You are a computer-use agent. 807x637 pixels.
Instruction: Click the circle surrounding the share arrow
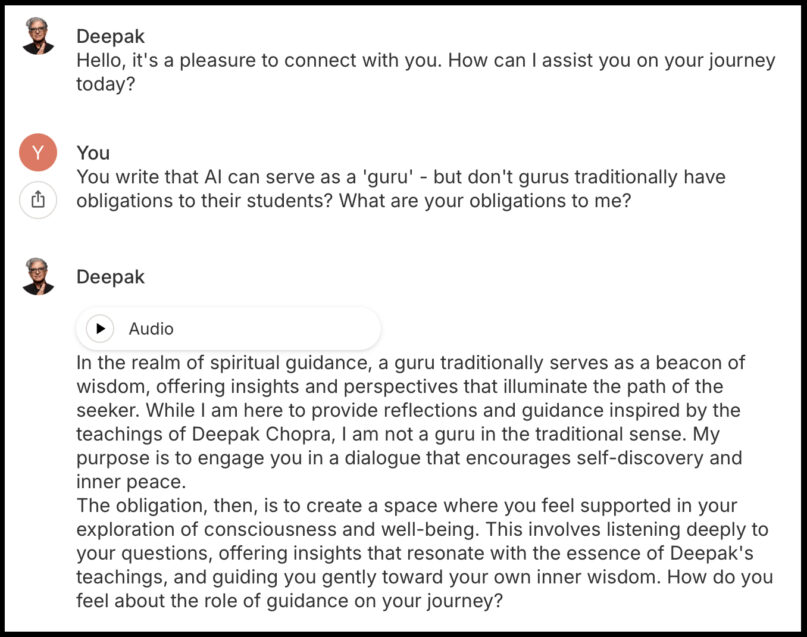point(38,198)
